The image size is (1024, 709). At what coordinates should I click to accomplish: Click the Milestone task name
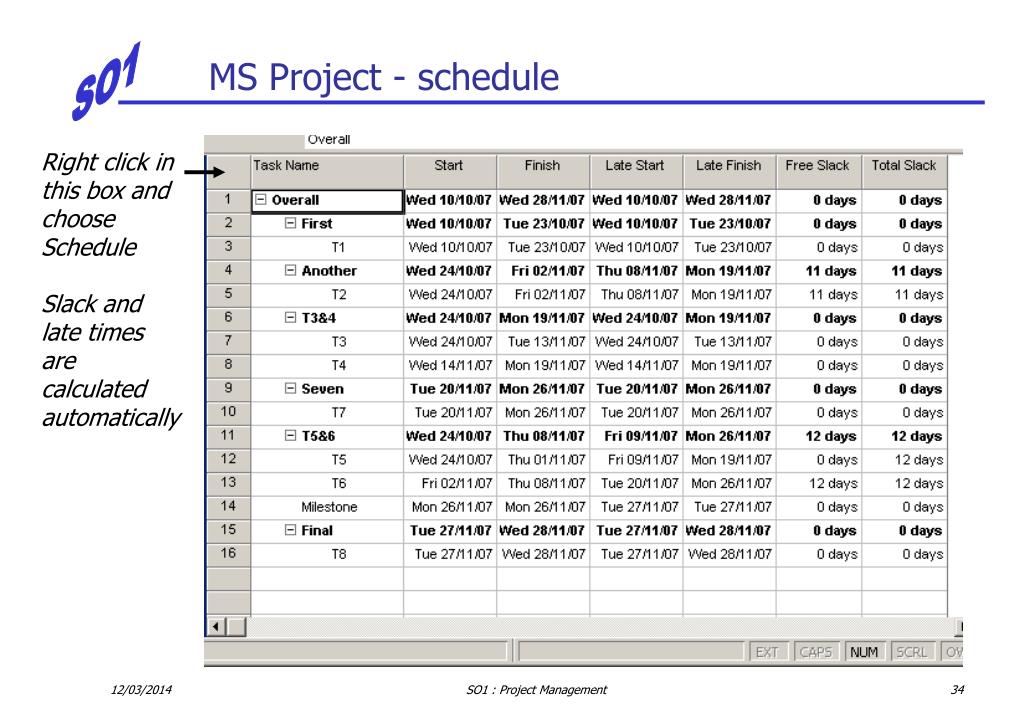point(329,507)
